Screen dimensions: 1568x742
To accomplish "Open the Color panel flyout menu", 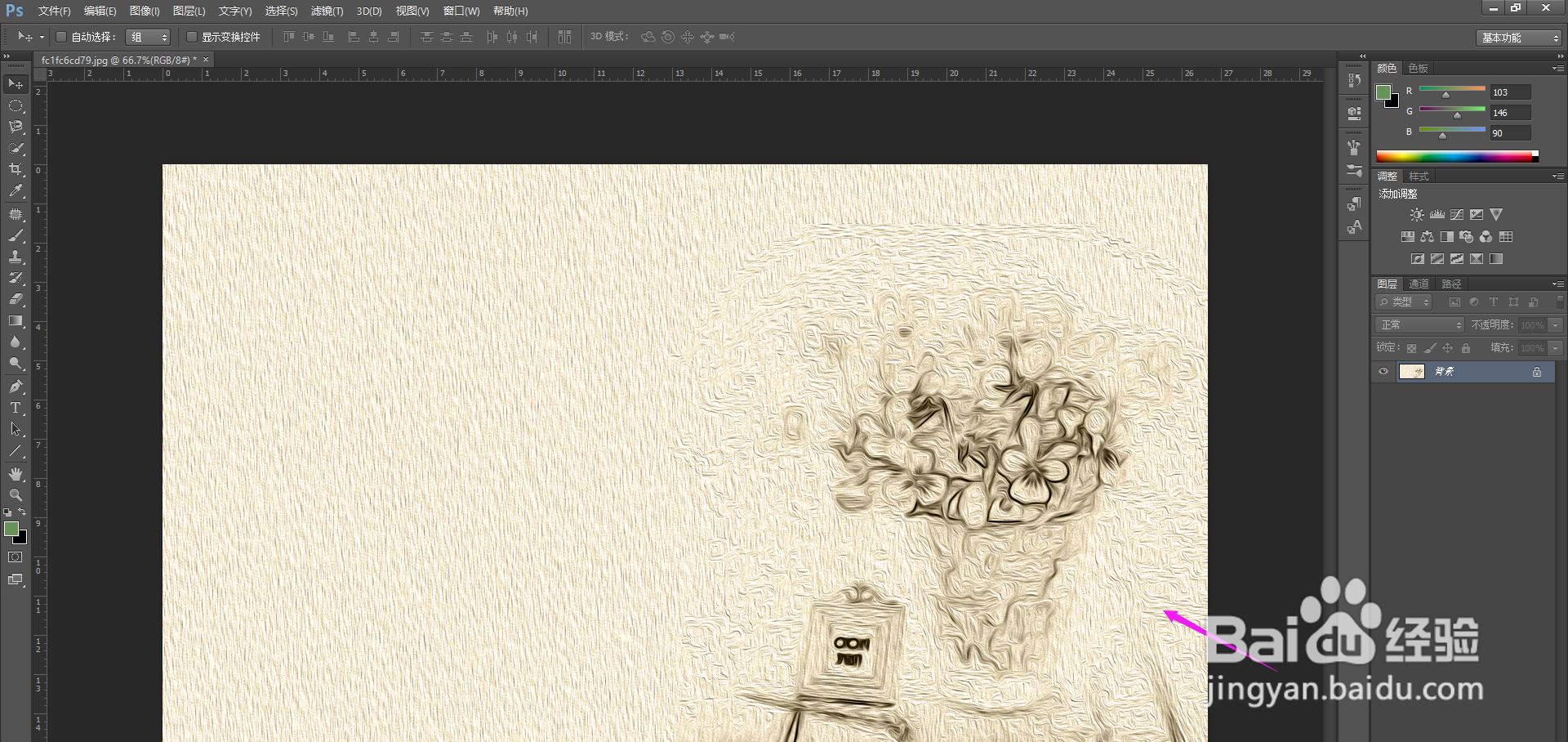I will [x=1558, y=69].
